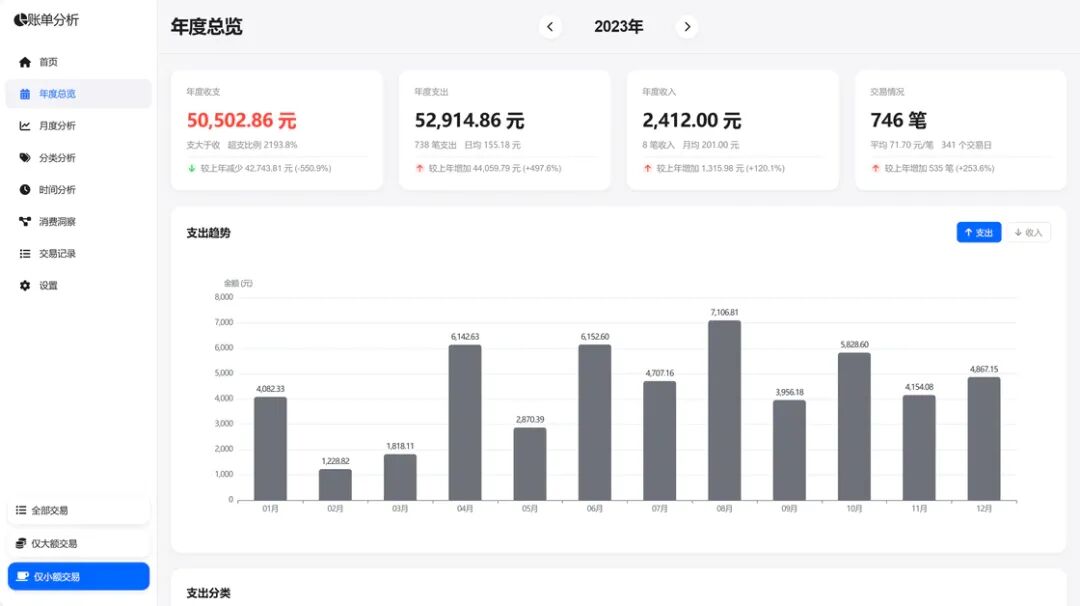This screenshot has height=606, width=1080.
Task: Select the 仅大额交易 filter
Action: (x=79, y=543)
